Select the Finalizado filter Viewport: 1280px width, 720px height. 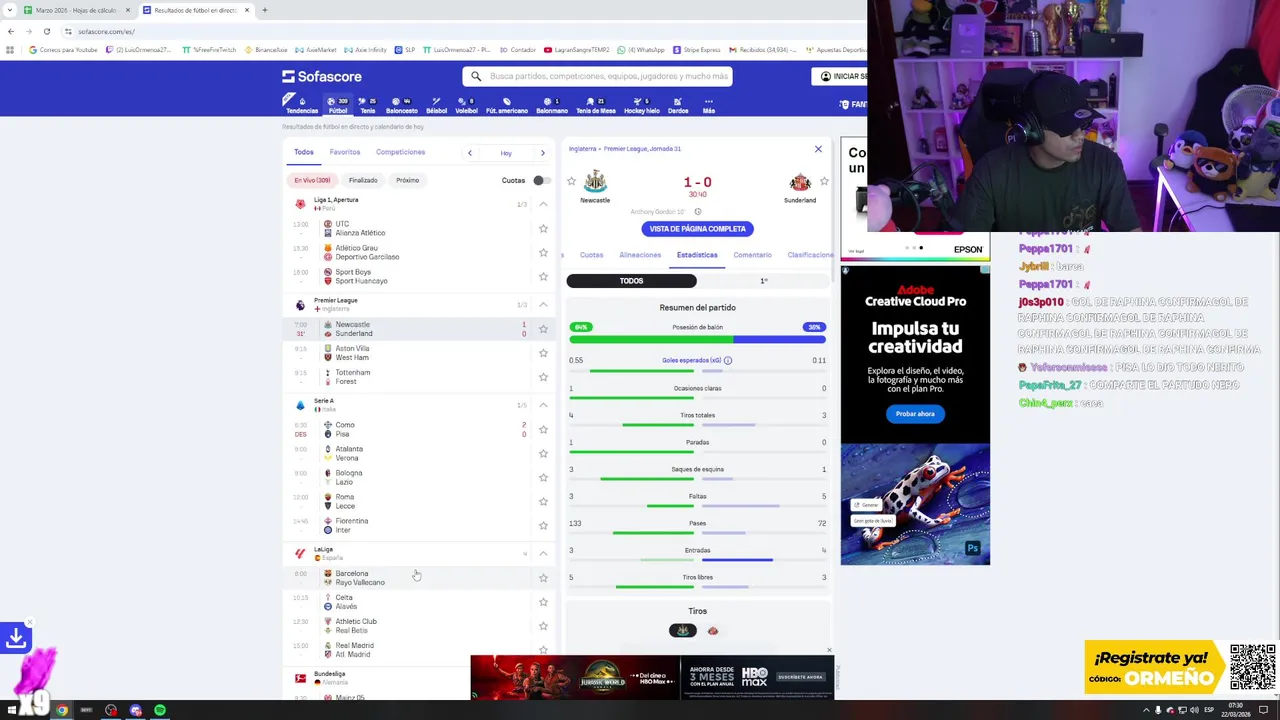tap(363, 180)
